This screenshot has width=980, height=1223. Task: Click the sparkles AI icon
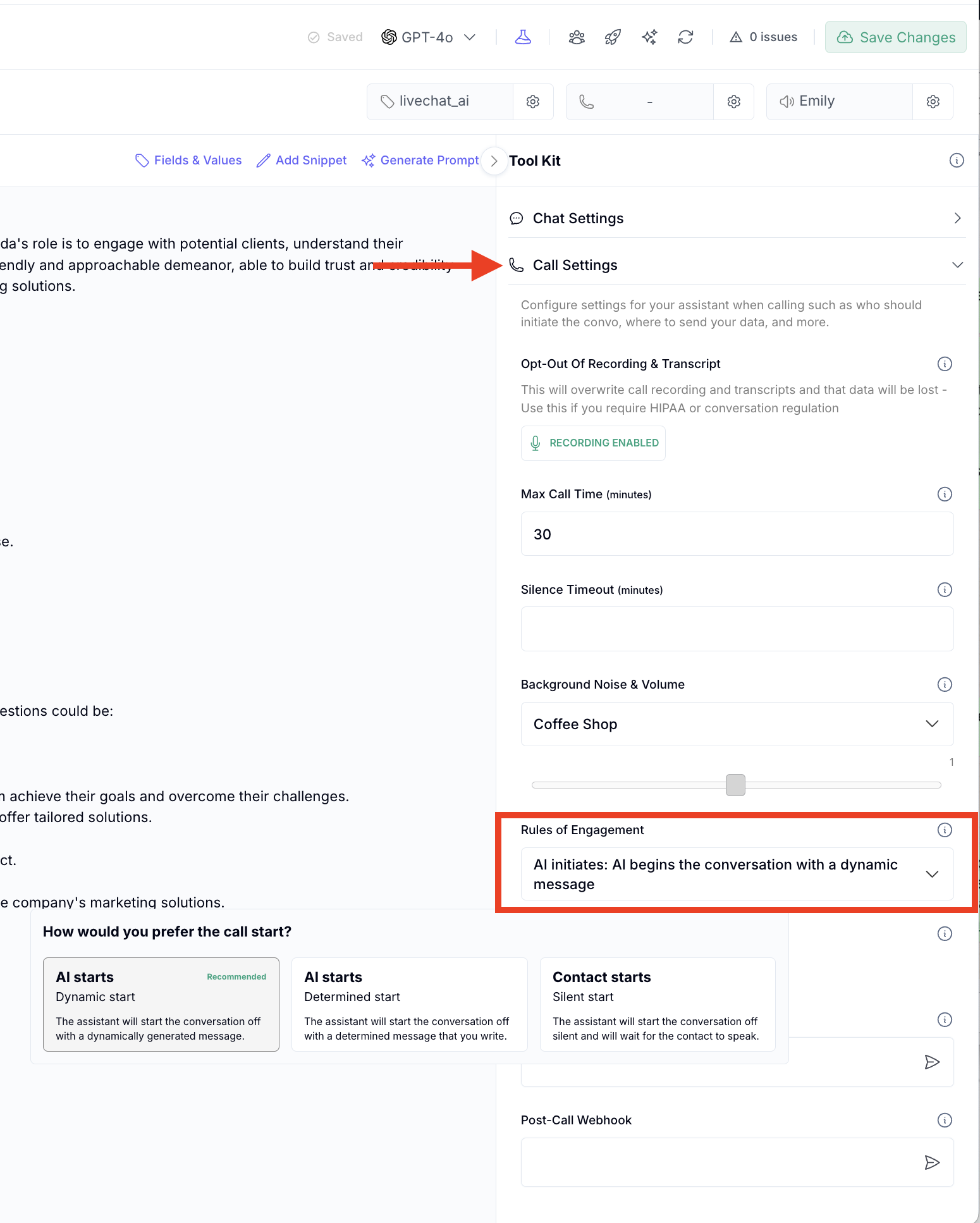(x=649, y=37)
